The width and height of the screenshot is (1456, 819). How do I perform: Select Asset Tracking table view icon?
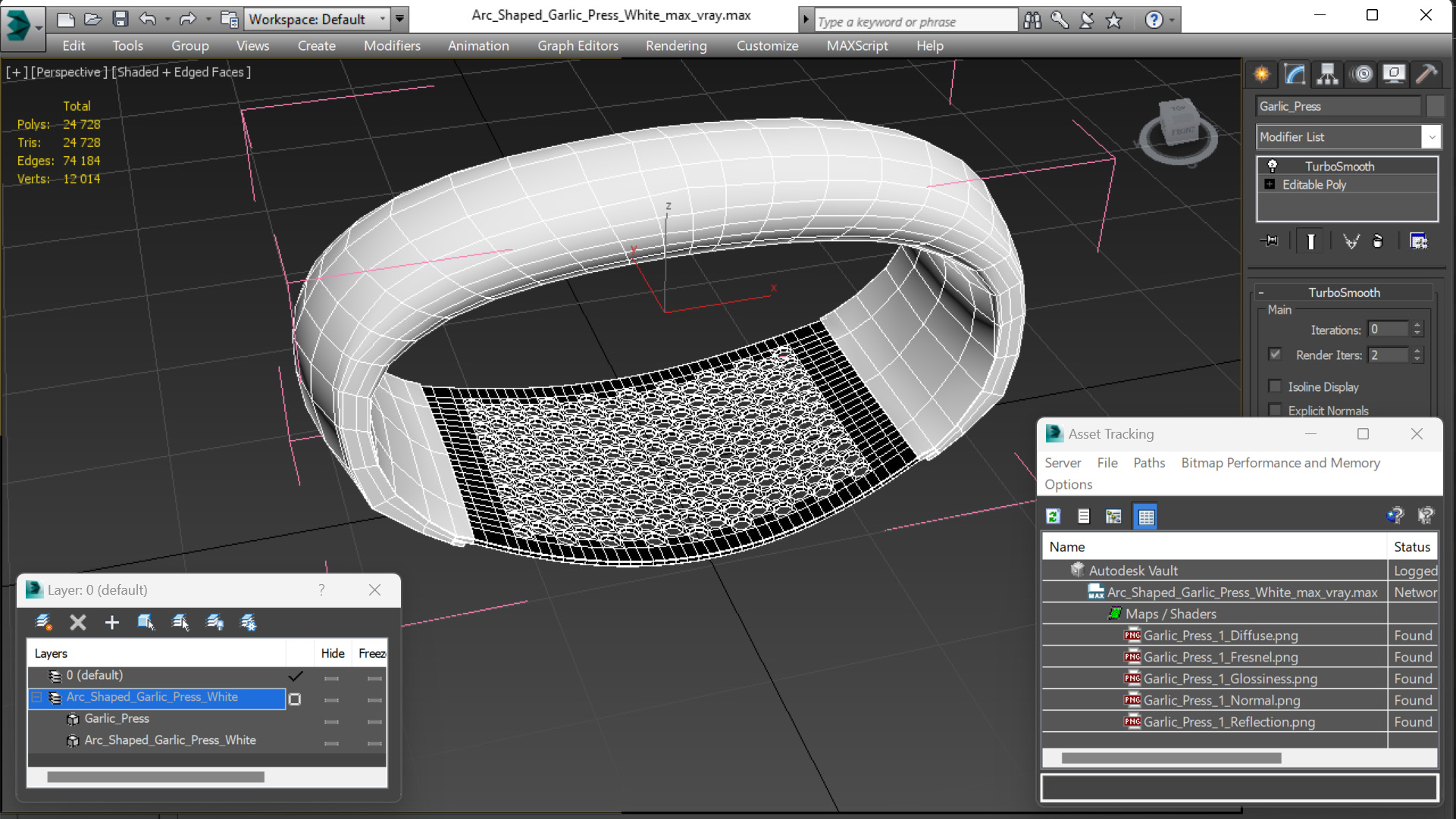1145,516
